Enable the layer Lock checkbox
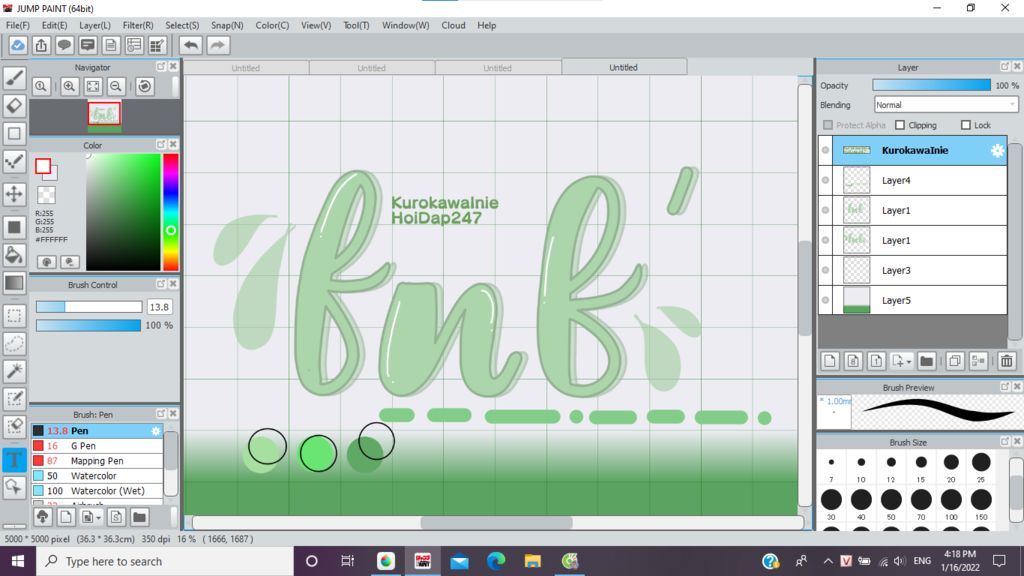This screenshot has width=1024, height=576. click(966, 125)
